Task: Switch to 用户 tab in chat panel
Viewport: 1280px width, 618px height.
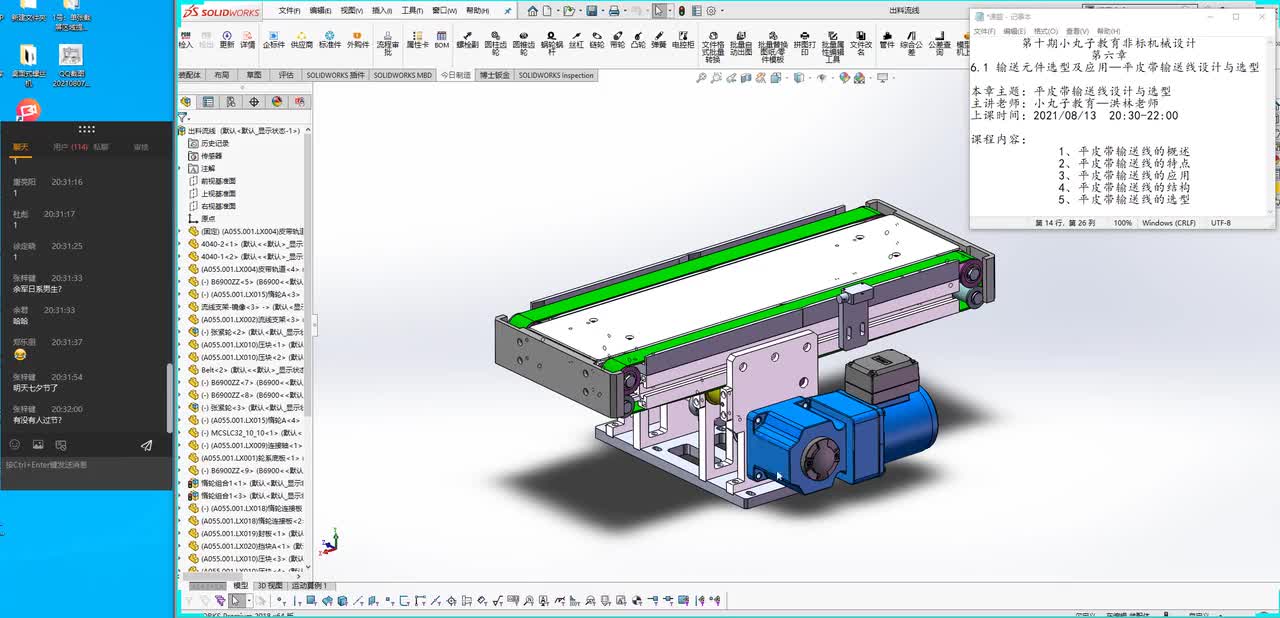Action: pyautogui.click(x=69, y=147)
